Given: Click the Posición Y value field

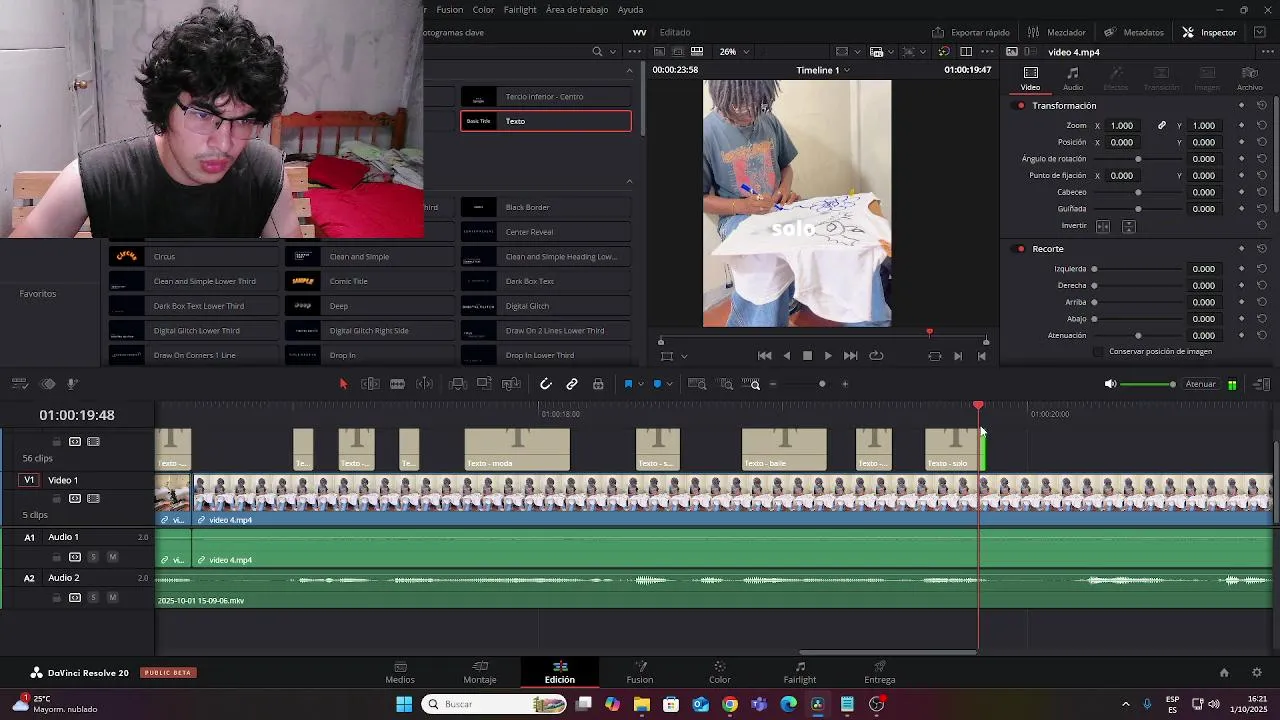Looking at the screenshot, I should point(1205,143).
